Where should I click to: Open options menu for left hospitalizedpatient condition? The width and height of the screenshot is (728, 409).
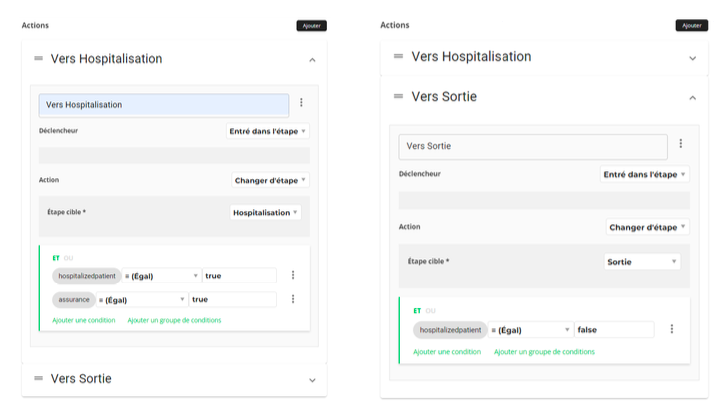tap(293, 275)
